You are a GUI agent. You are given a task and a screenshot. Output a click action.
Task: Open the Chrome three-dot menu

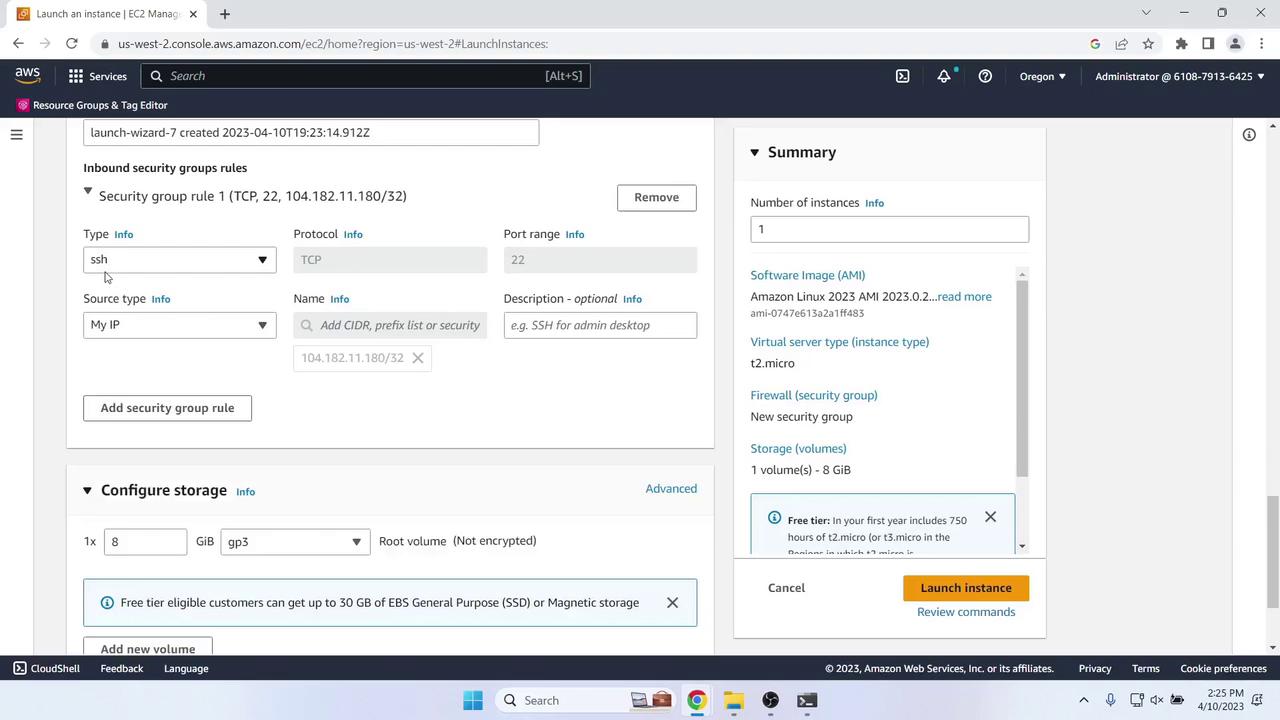[1261, 44]
